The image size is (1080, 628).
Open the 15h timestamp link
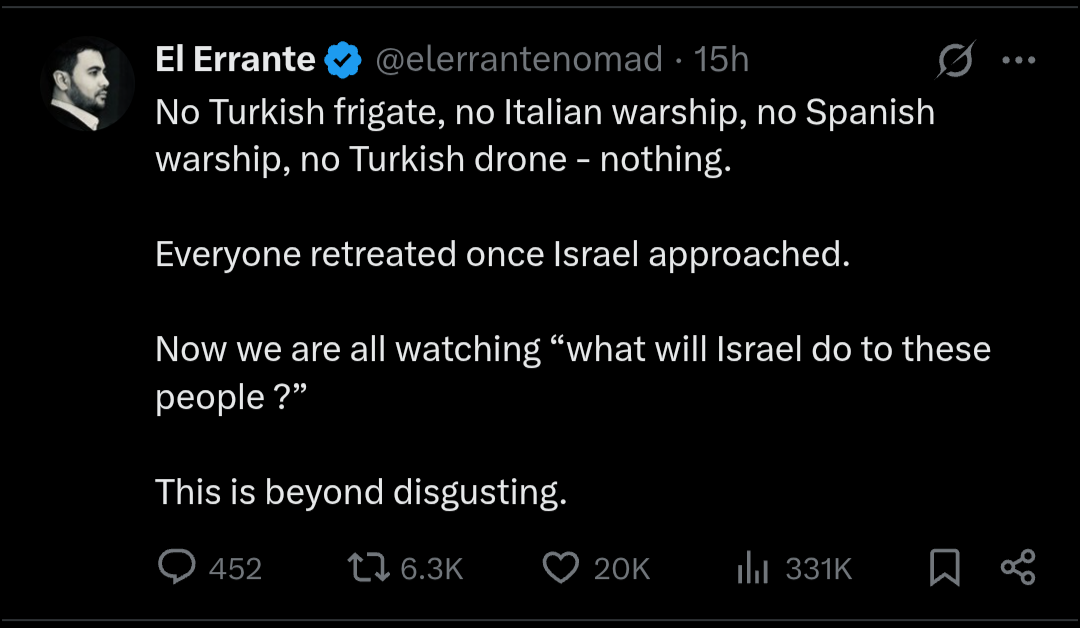[721, 60]
